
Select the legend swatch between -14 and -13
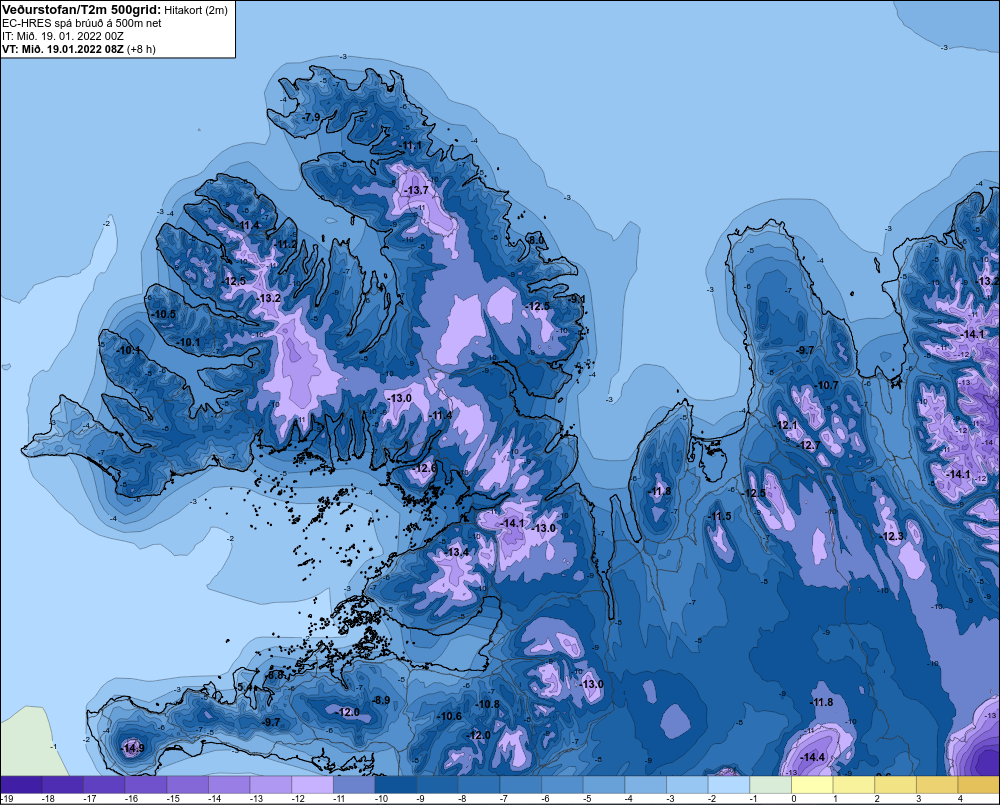pyautogui.click(x=230, y=785)
